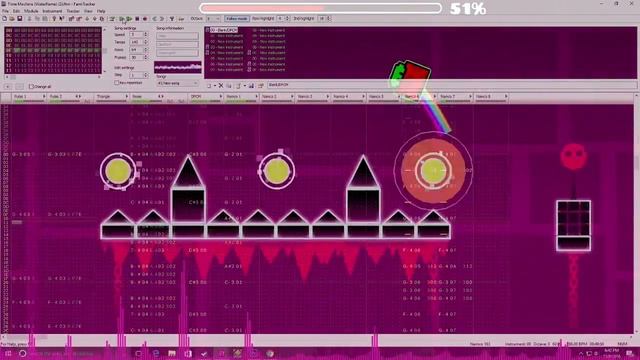Open load instrument dropdown arrow
Screen dimensions: 640x360
(244, 86)
